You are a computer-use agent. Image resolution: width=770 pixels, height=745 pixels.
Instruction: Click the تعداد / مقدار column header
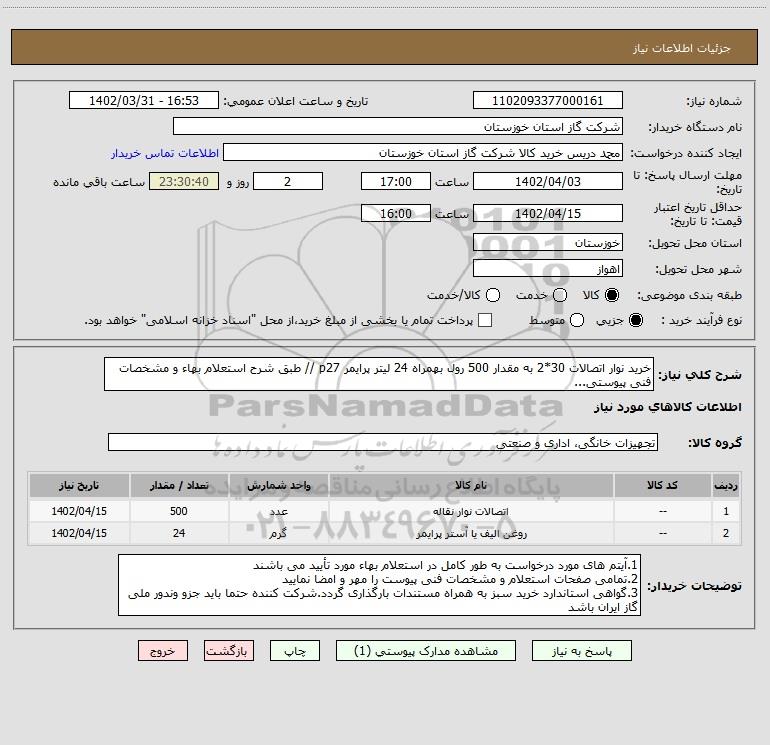179,485
